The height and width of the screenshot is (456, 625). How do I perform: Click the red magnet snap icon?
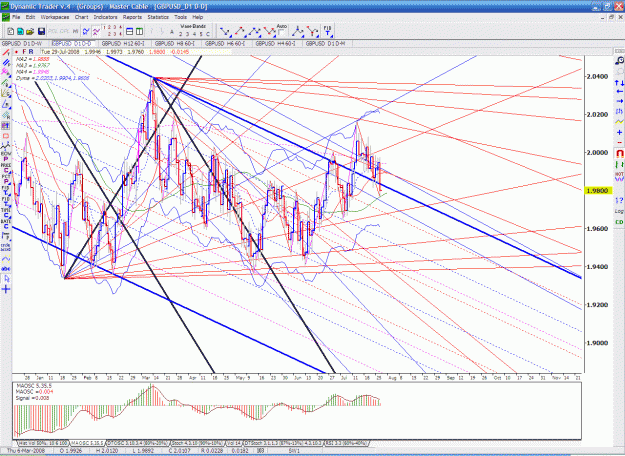(619, 153)
